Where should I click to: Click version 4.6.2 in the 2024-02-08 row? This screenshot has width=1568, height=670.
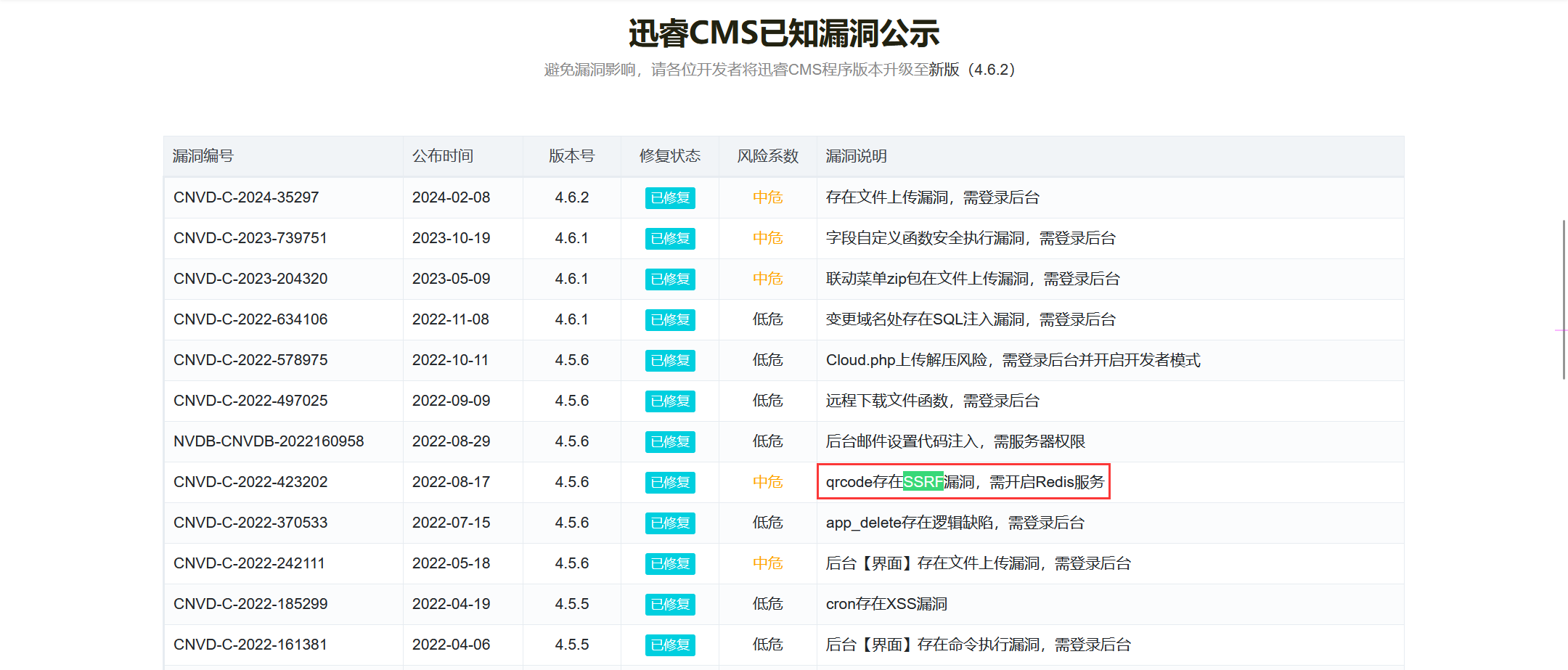[572, 197]
